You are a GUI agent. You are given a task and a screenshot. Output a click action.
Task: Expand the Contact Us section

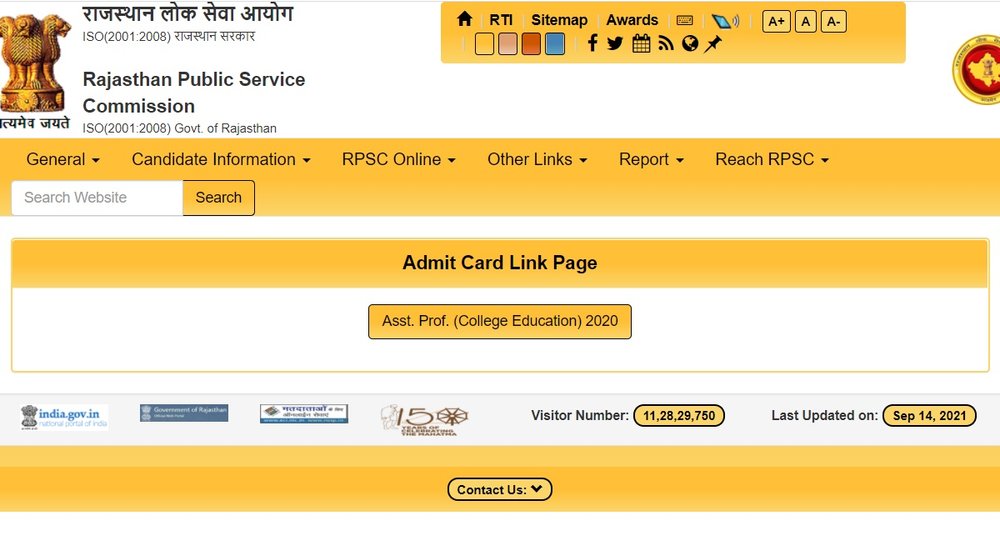(499, 489)
